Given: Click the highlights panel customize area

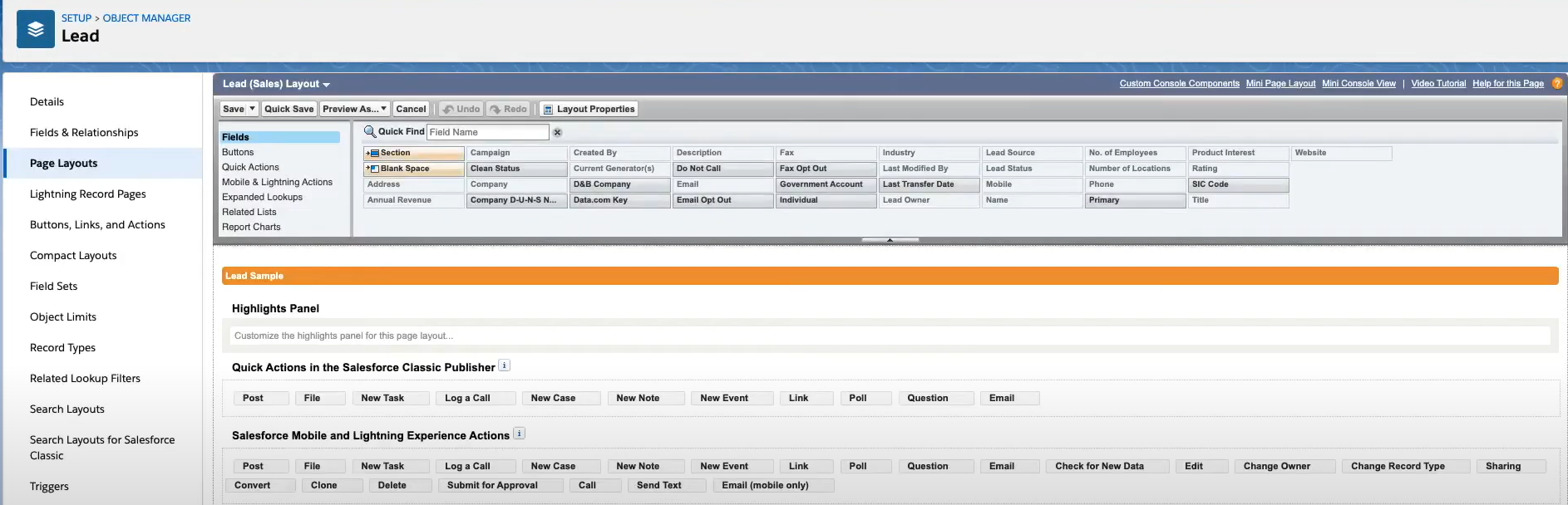Looking at the screenshot, I should point(890,336).
